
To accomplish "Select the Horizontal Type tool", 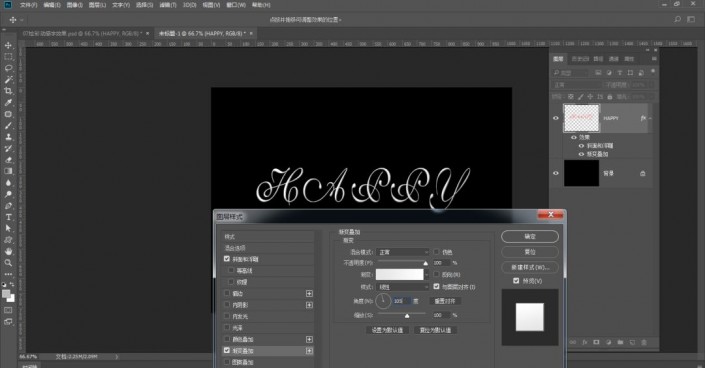I will click(x=8, y=217).
